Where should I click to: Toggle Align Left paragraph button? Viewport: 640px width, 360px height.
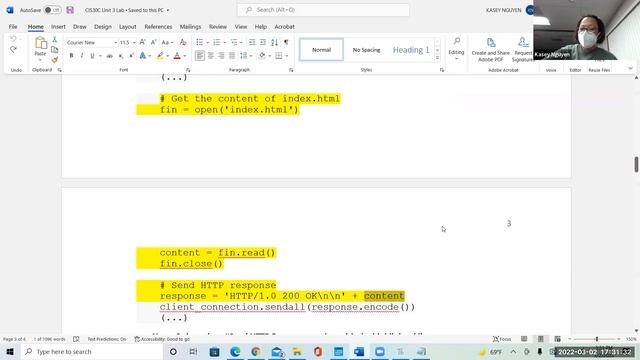coord(200,56)
